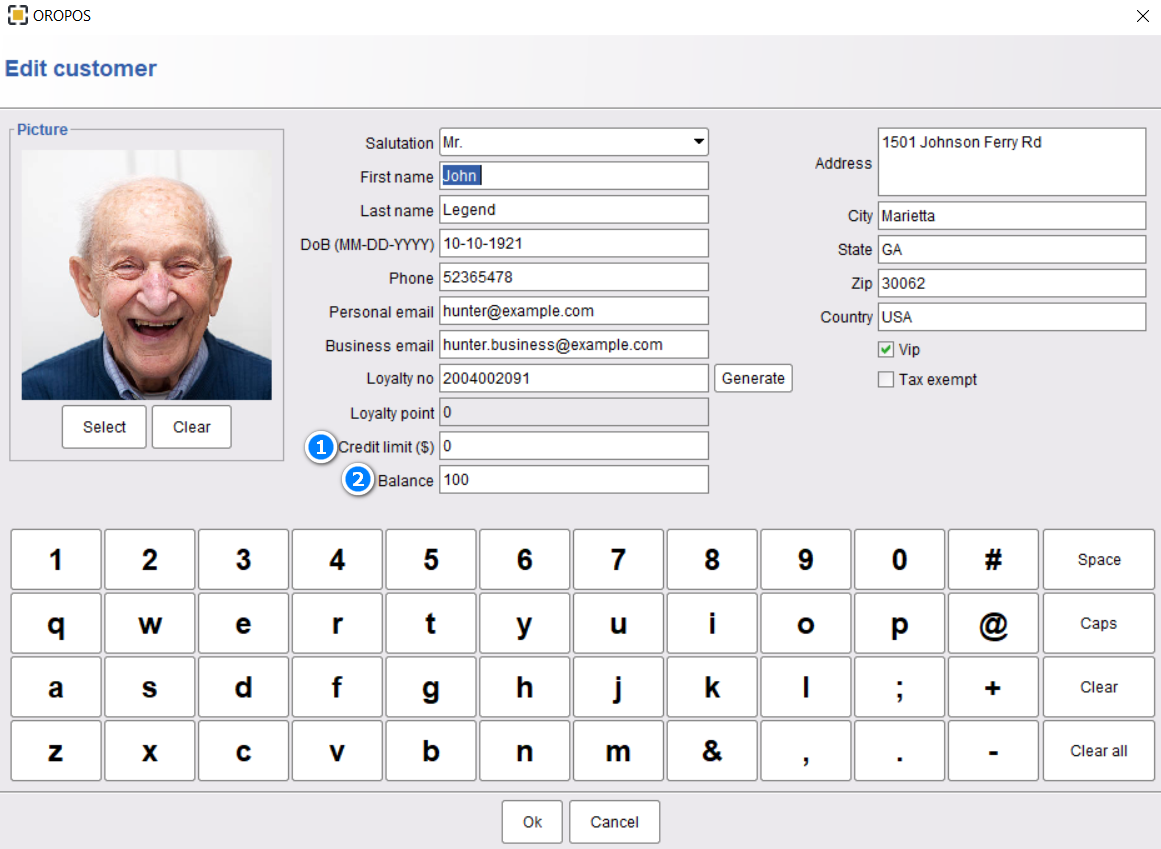This screenshot has height=849, width=1161.
Task: Tap the Clear all key
Action: (1099, 751)
